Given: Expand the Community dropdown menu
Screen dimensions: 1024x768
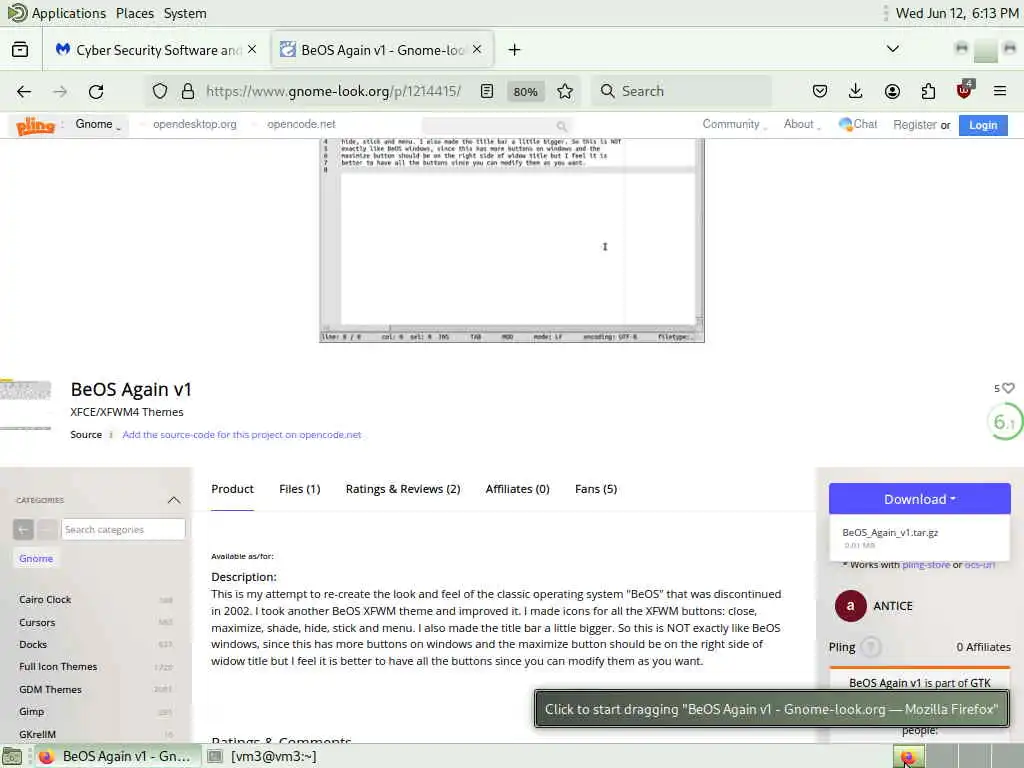Looking at the screenshot, I should (734, 124).
